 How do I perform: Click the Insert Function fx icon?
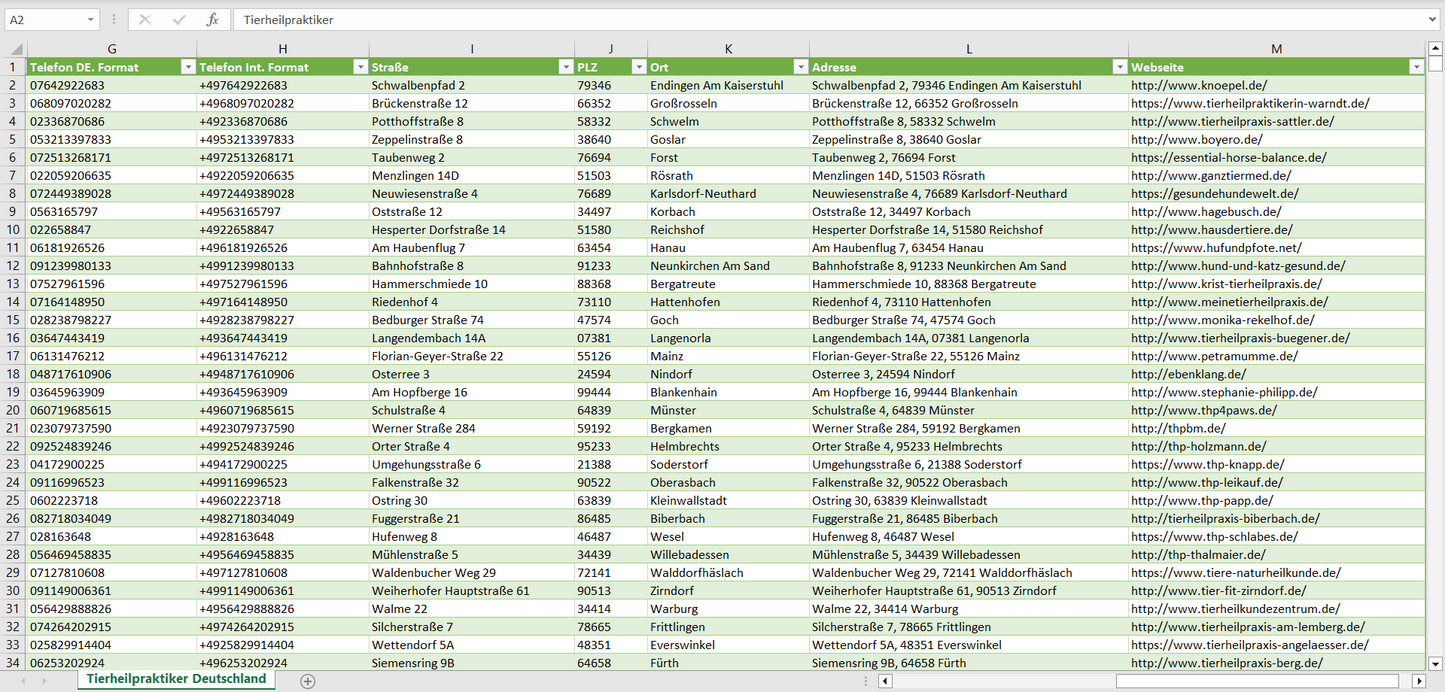click(x=212, y=20)
